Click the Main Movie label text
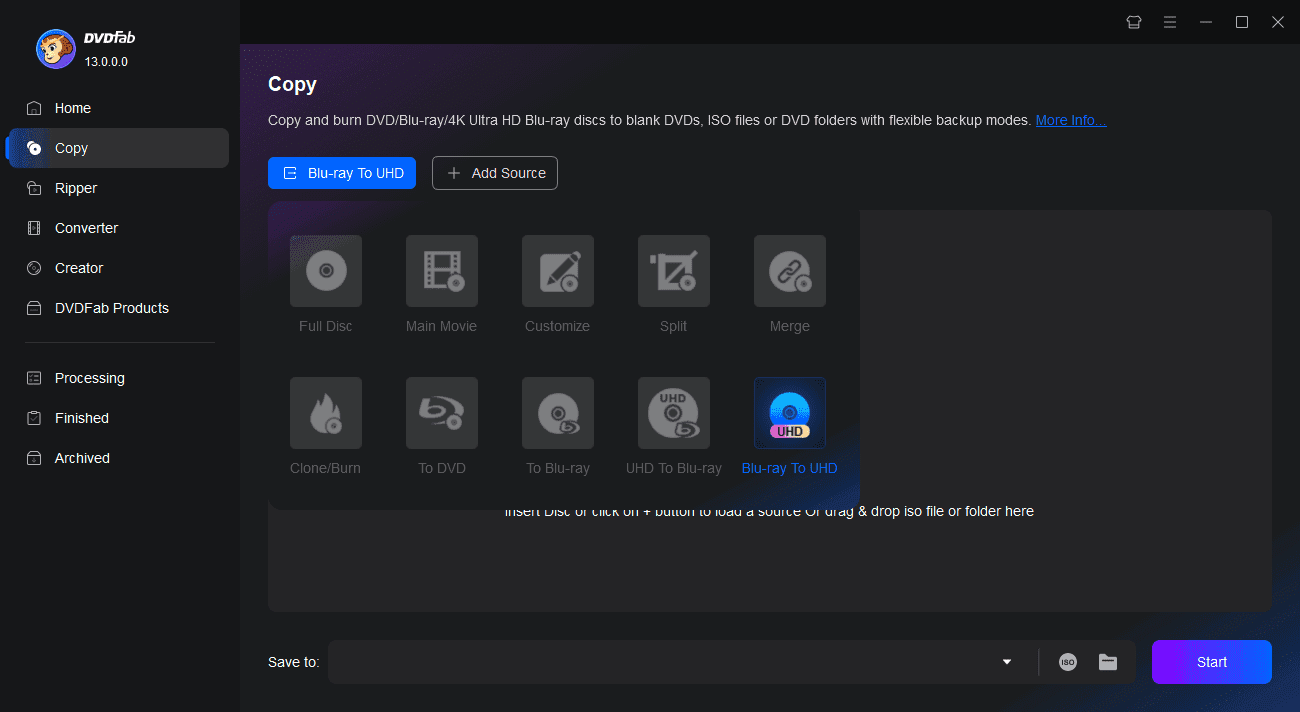The width and height of the screenshot is (1300, 712). pos(442,326)
